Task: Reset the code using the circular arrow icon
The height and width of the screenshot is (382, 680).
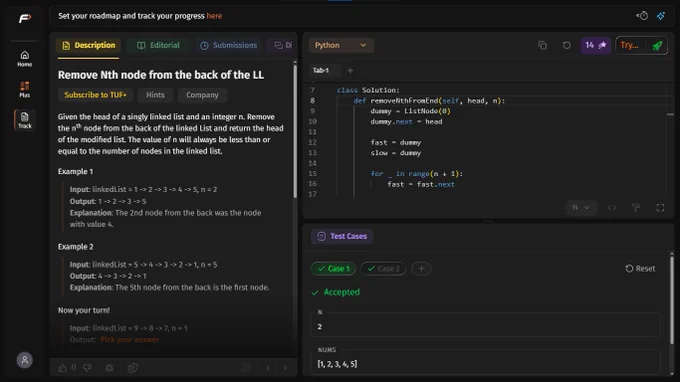Action: click(x=566, y=45)
